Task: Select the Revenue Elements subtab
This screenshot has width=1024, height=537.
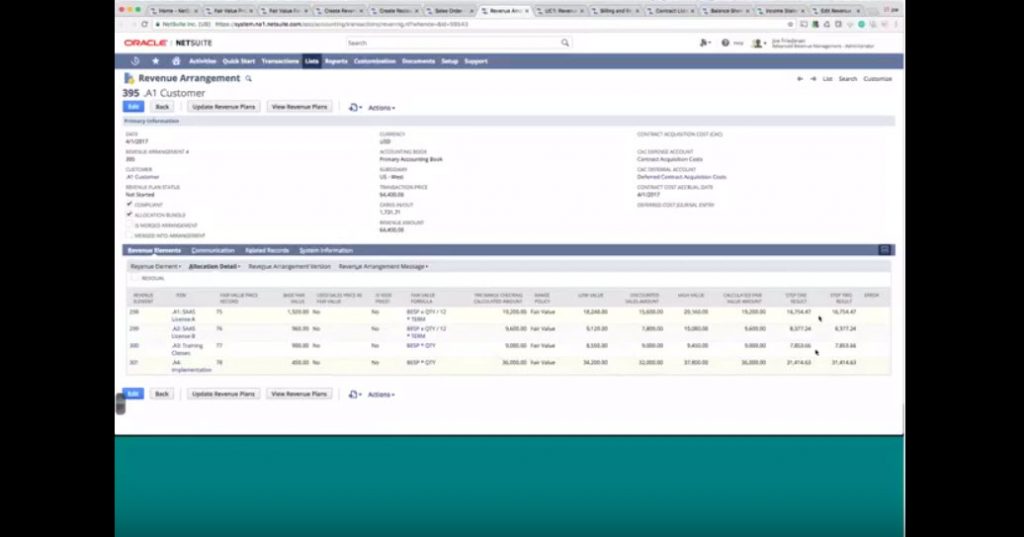Action: click(x=154, y=250)
